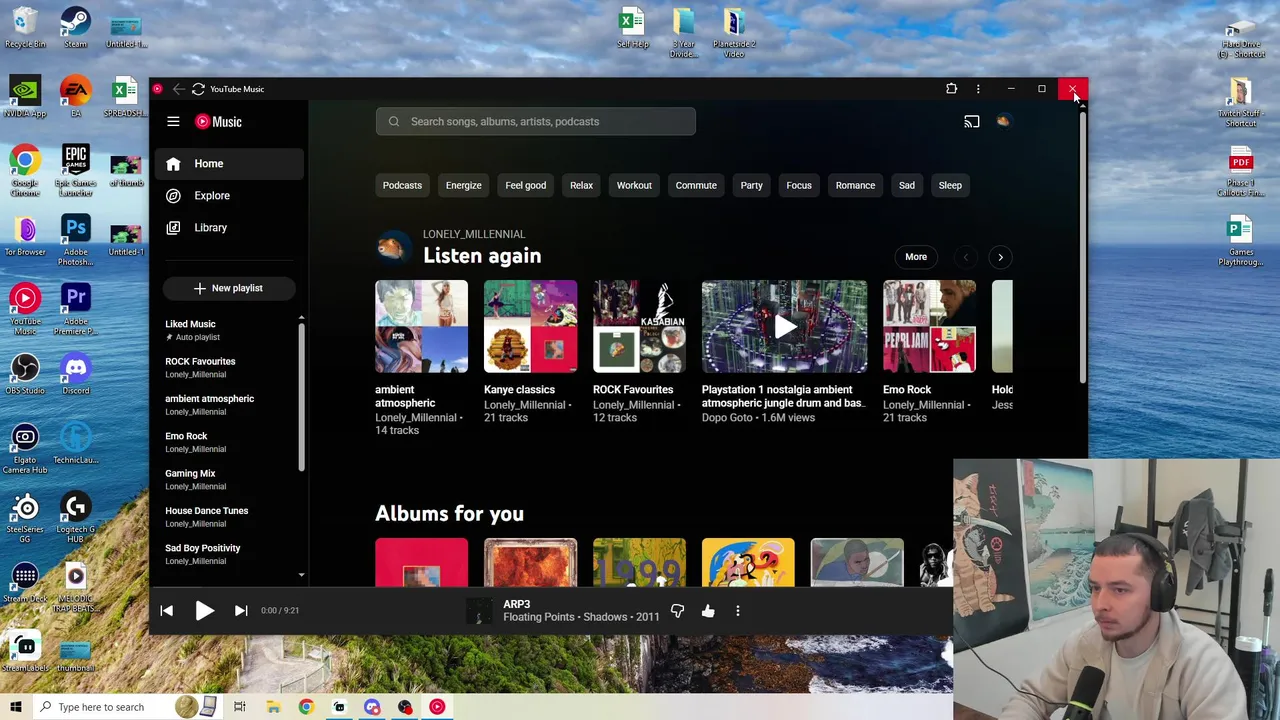Click the YouTube Music logo
This screenshot has width=1280, height=720.
(218, 122)
